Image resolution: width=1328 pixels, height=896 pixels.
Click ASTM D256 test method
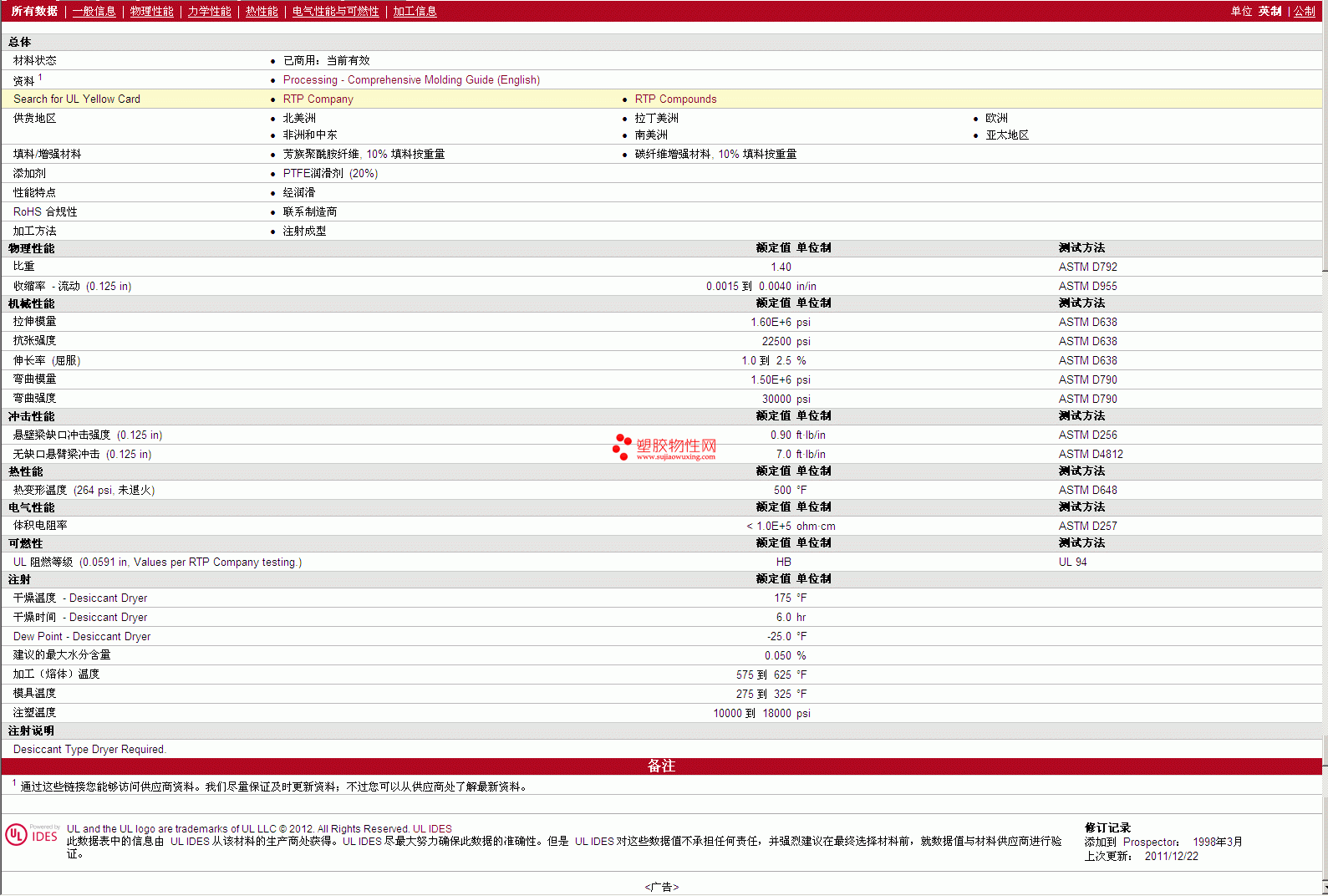pyautogui.click(x=1087, y=435)
